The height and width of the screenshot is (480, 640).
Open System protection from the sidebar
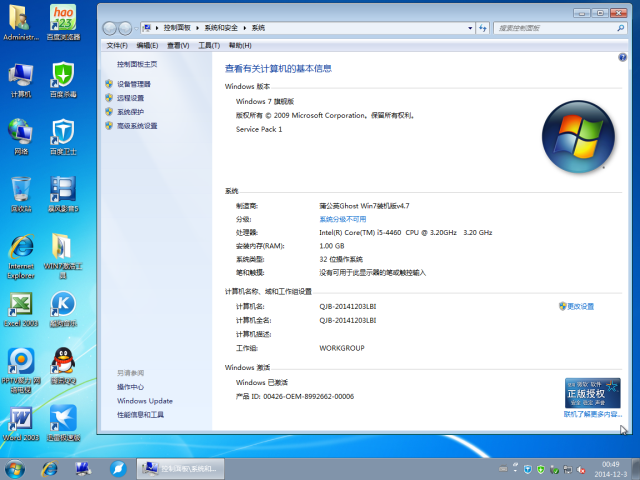[x=130, y=112]
